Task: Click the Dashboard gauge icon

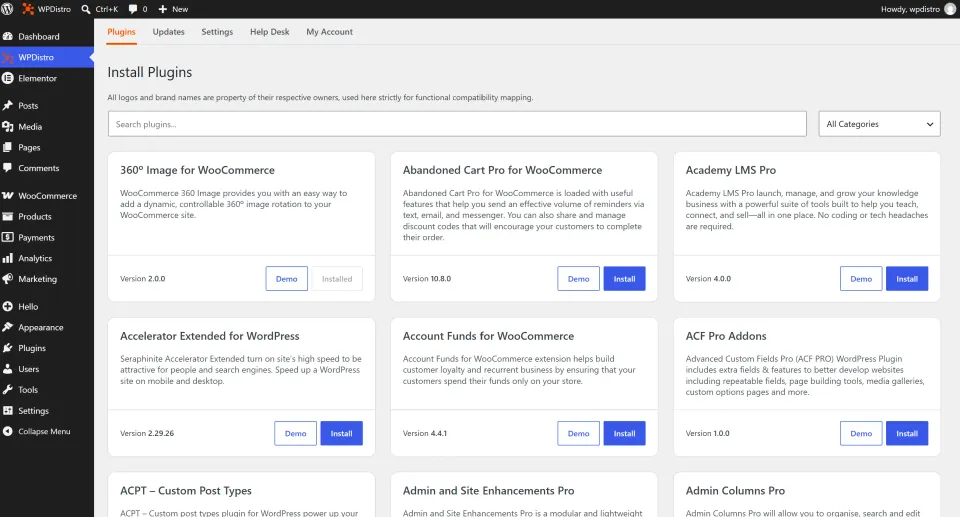Action: 8,36
